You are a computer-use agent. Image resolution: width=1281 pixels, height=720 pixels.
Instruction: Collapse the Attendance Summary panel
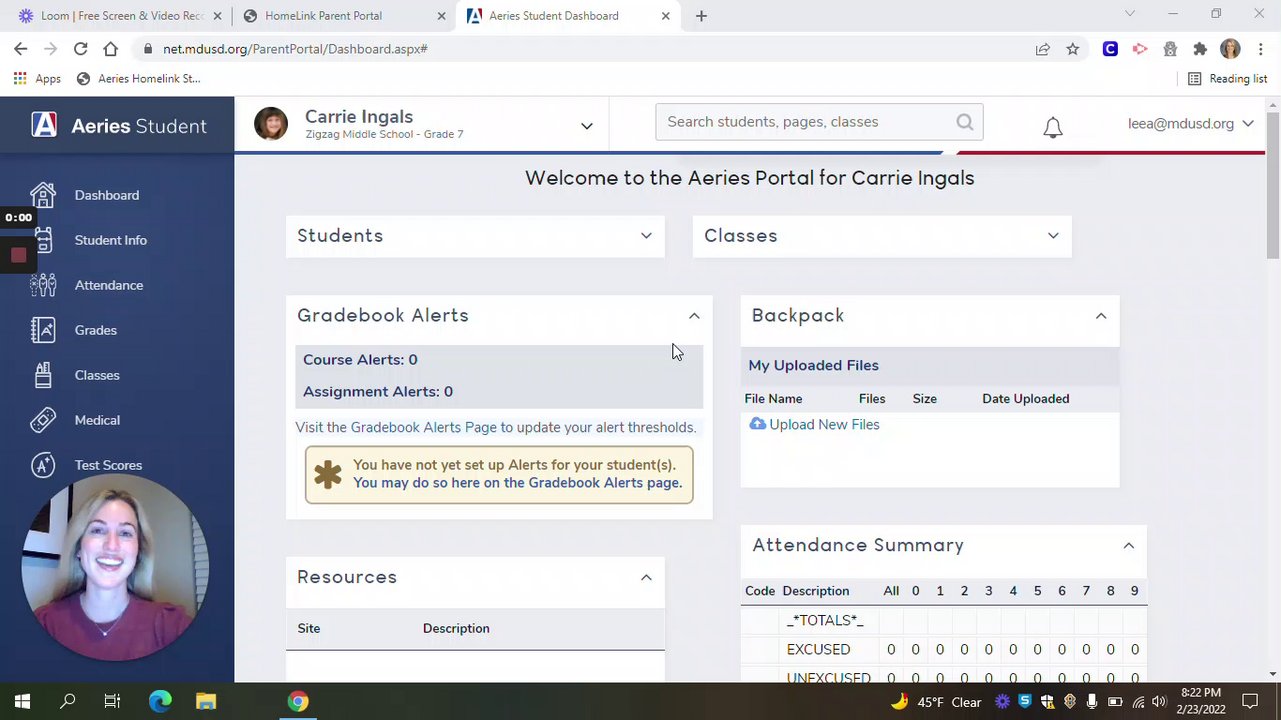click(1129, 546)
